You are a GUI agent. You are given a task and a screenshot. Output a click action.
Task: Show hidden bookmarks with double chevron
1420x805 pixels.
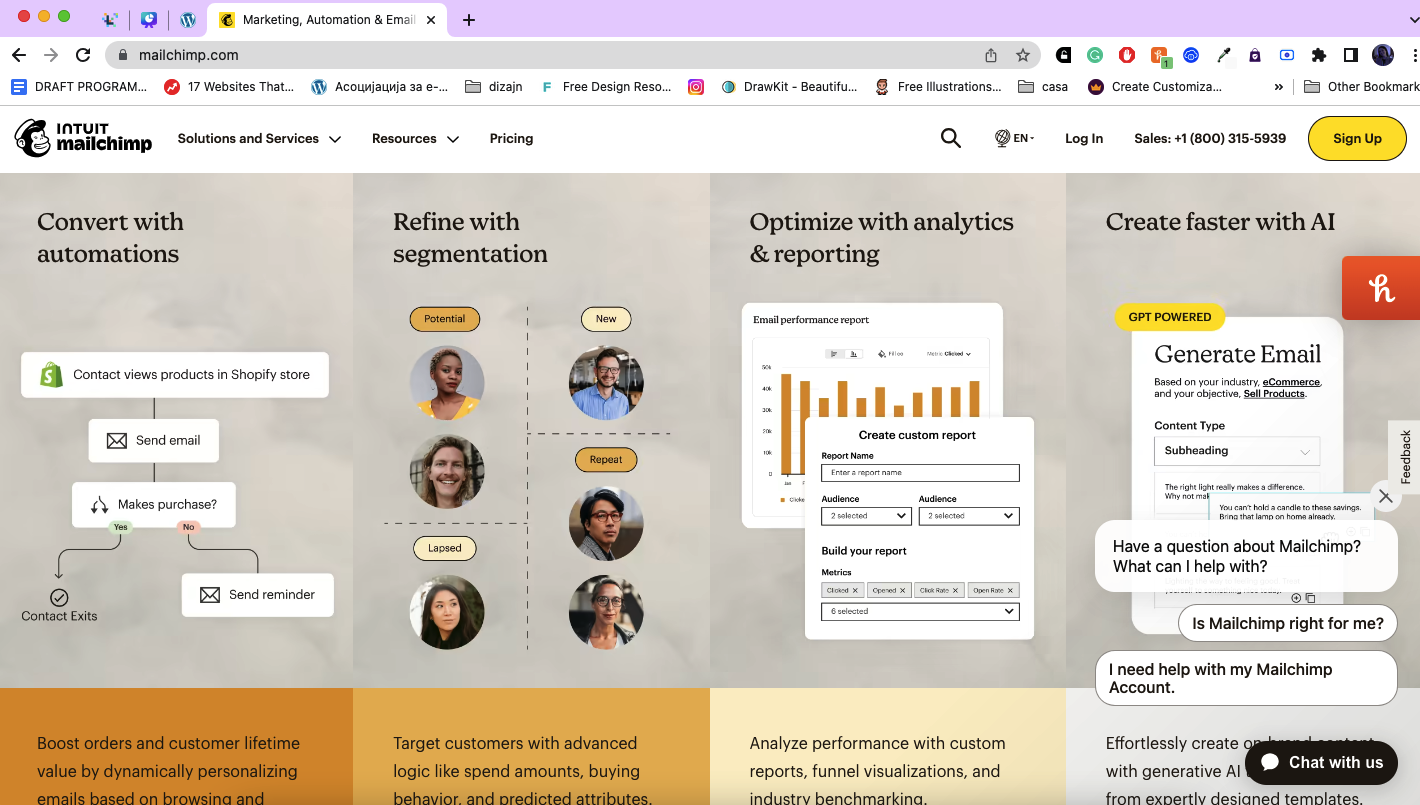(x=1278, y=87)
